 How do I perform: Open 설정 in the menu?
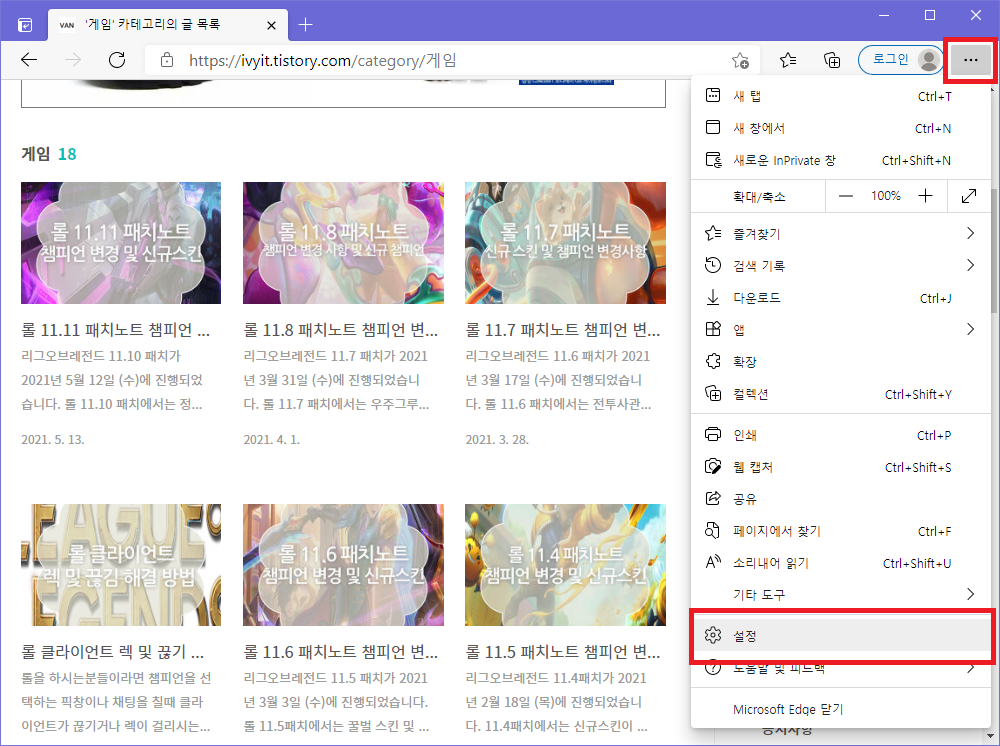pos(841,636)
